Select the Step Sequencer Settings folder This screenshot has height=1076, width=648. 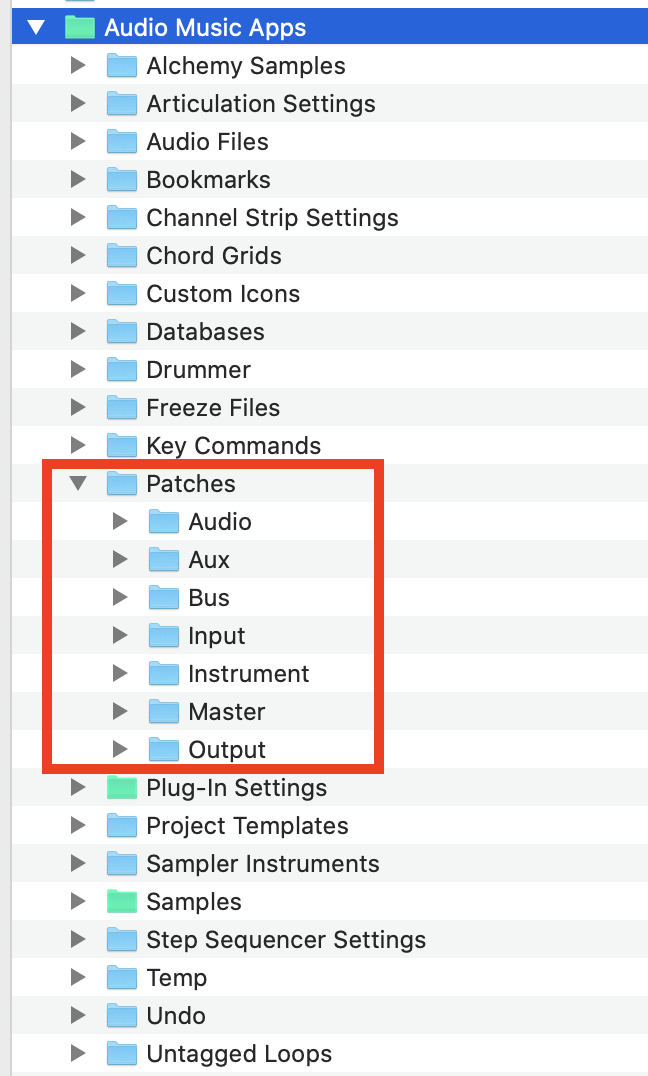[x=286, y=940]
